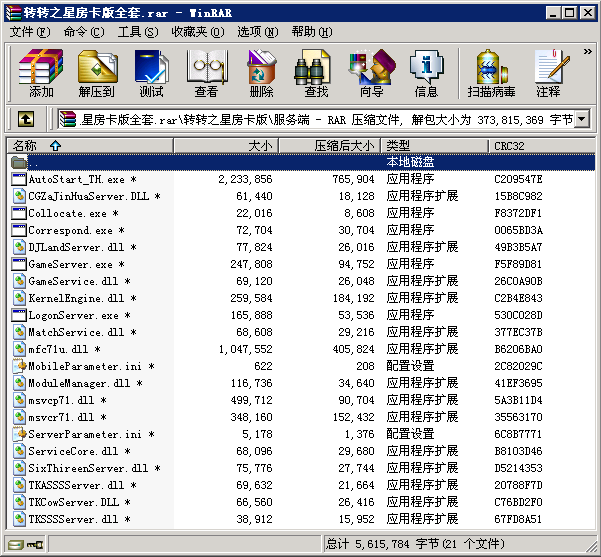Image resolution: width=601 pixels, height=557 pixels.
Task: Click the Add (添加) toolbar icon
Action: [x=41, y=73]
